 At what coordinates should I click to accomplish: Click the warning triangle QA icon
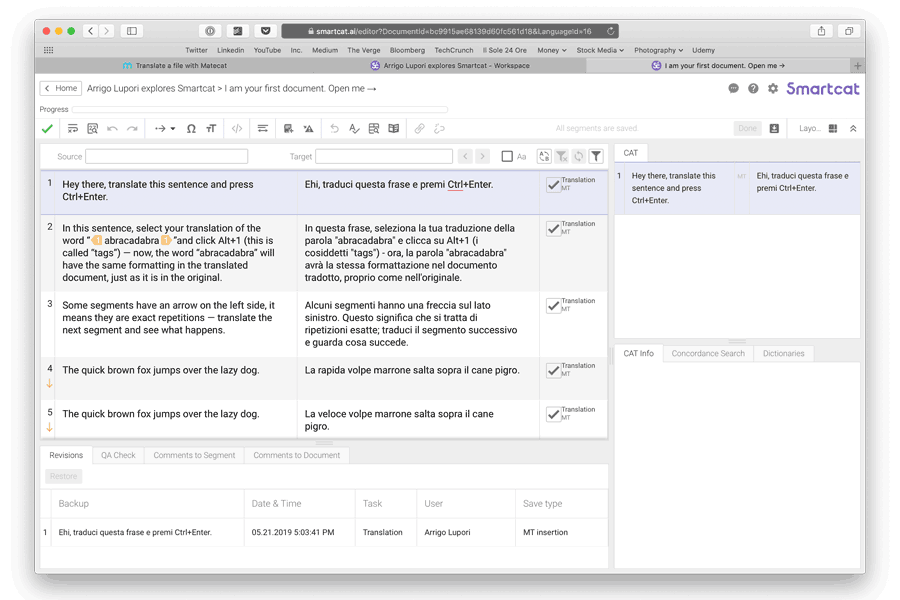point(309,129)
